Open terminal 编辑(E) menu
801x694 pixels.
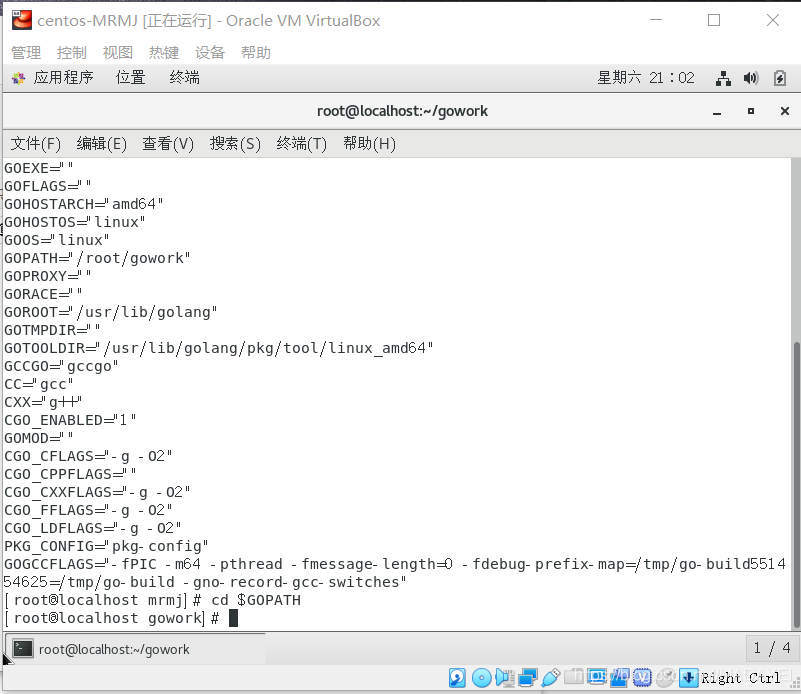pos(102,144)
